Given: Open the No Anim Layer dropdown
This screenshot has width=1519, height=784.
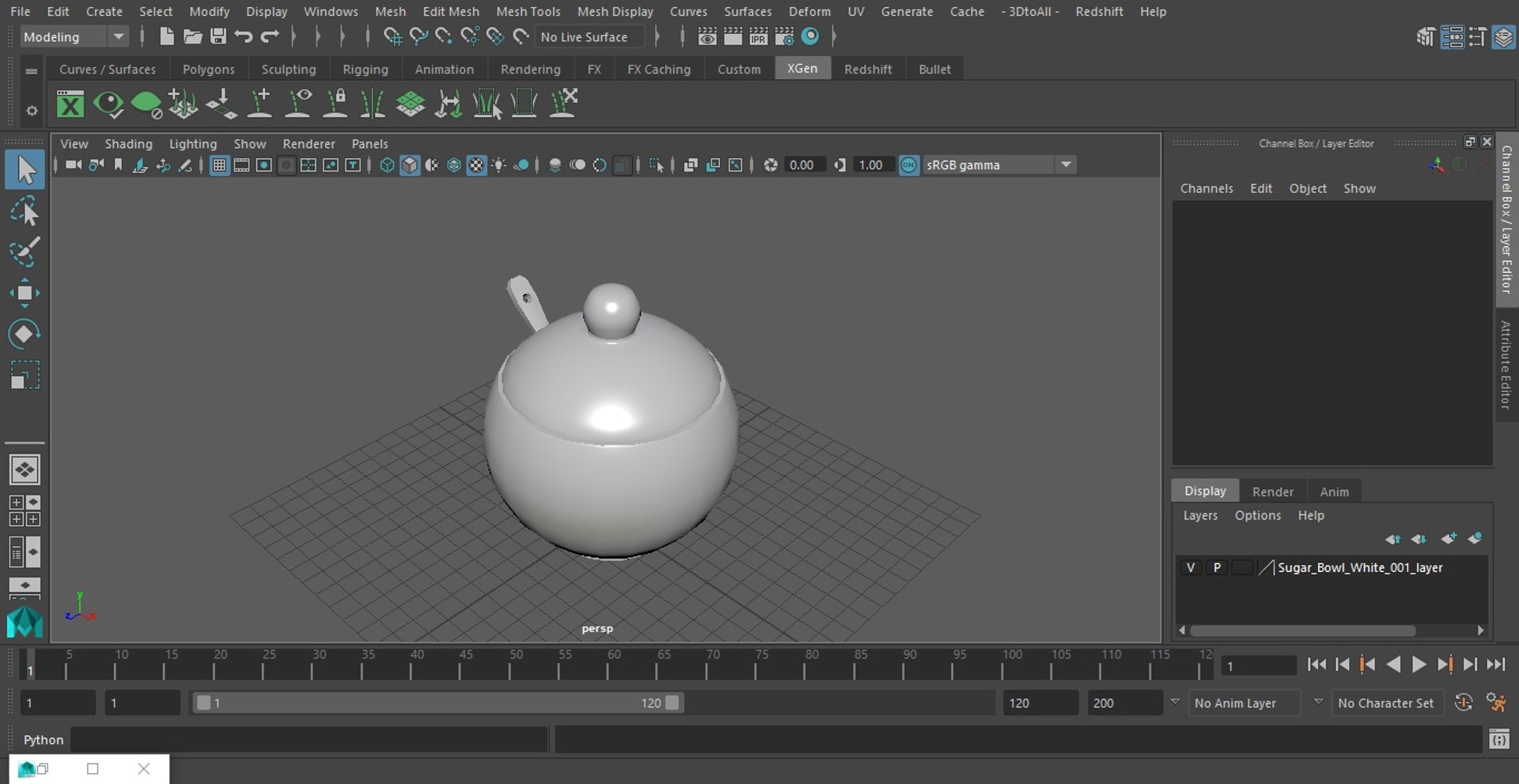Looking at the screenshot, I should click(x=1245, y=703).
